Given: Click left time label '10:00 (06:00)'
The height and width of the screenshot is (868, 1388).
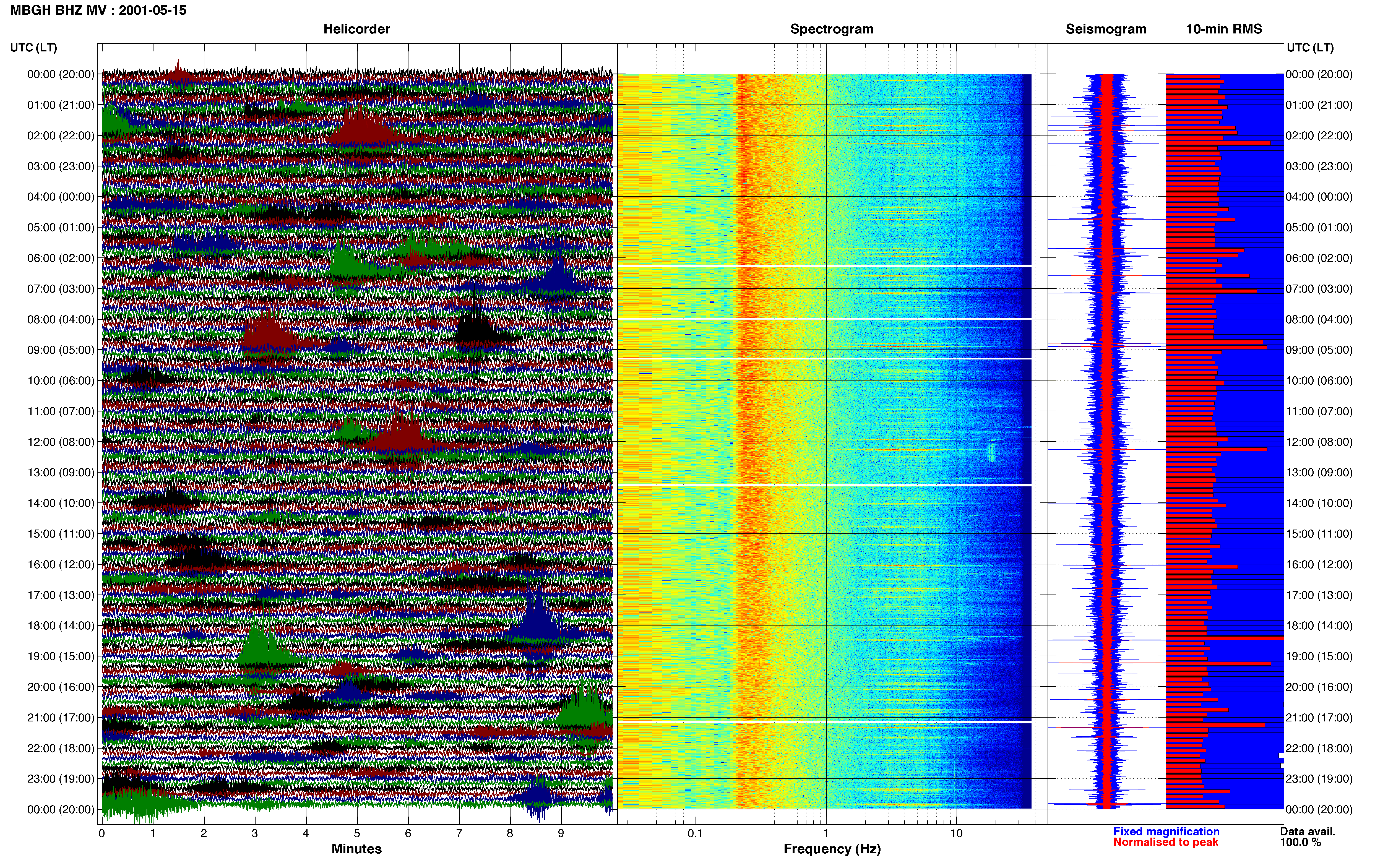Looking at the screenshot, I should [61, 380].
